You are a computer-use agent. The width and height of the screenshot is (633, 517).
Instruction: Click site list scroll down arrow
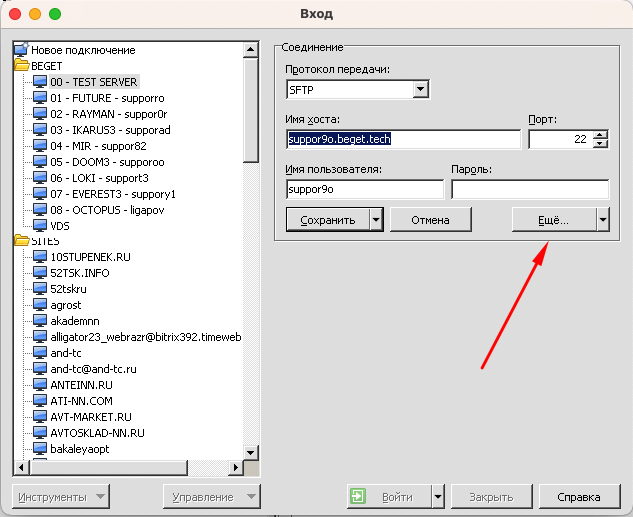pyautogui.click(x=251, y=452)
